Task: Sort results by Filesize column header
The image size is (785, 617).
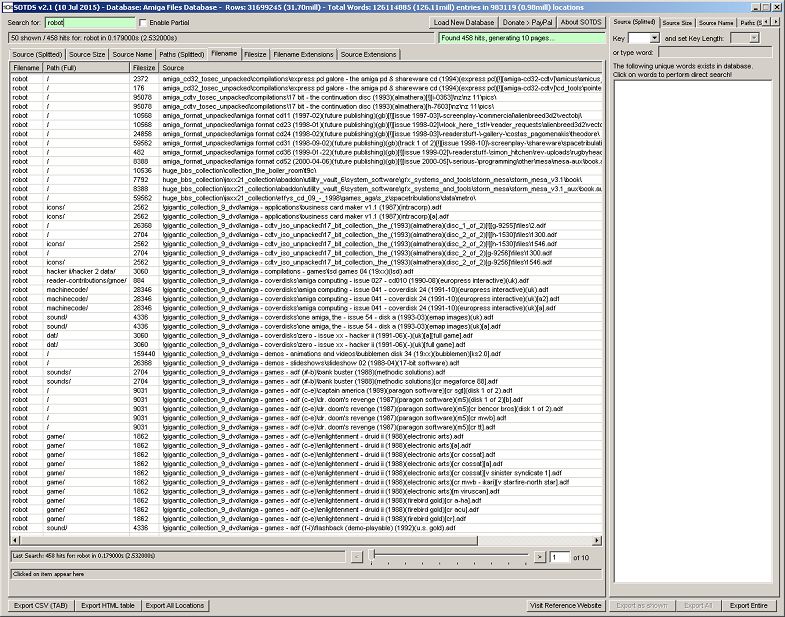Action: click(x=144, y=67)
